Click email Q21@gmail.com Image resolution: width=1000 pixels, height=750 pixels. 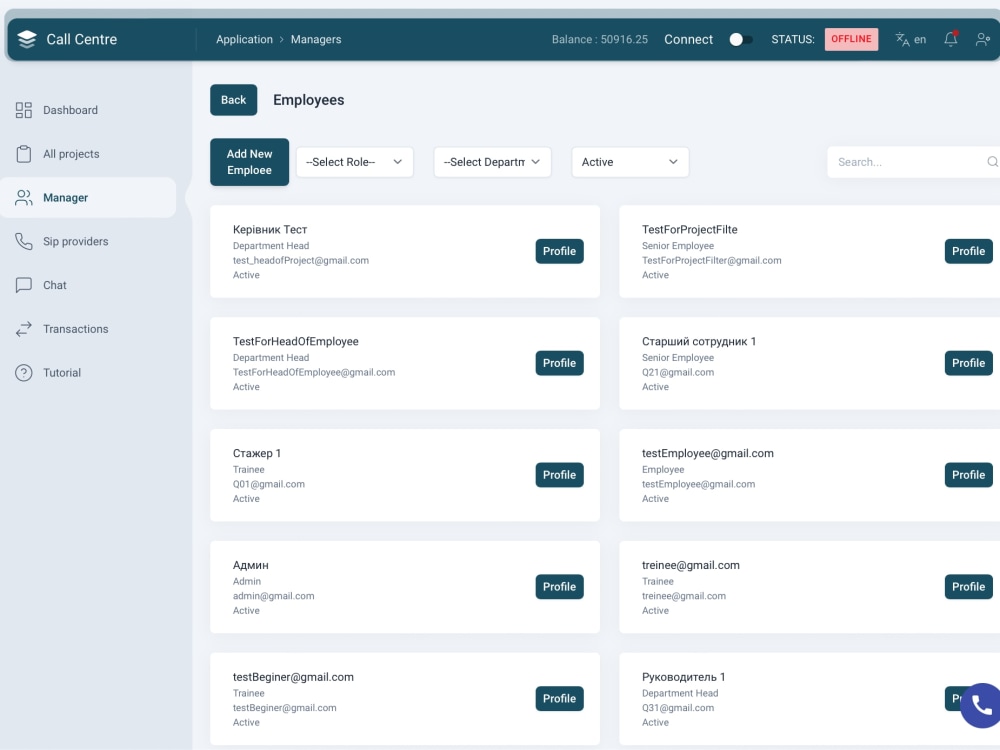(678, 372)
